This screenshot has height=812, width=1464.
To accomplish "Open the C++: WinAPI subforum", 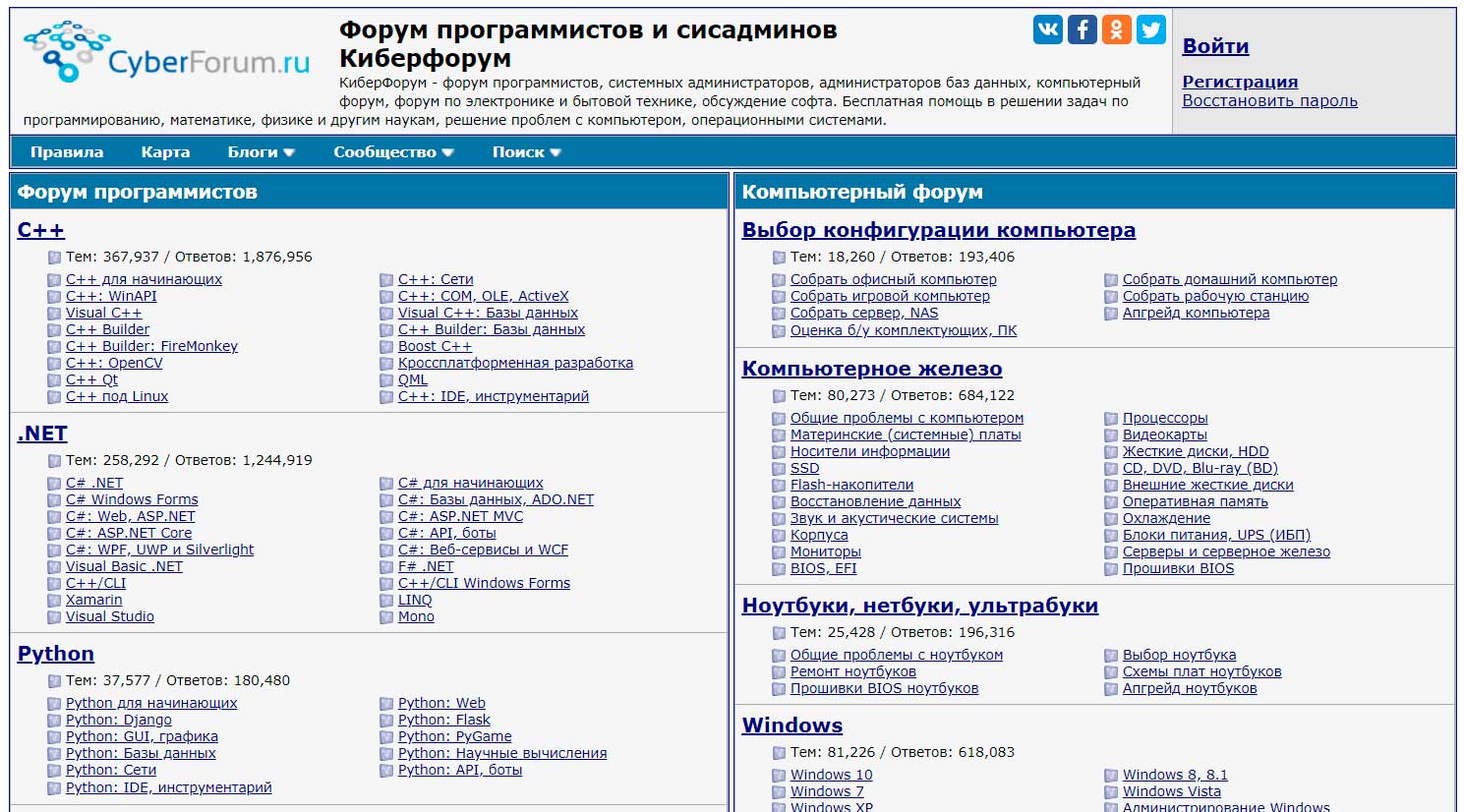I will 111,296.
